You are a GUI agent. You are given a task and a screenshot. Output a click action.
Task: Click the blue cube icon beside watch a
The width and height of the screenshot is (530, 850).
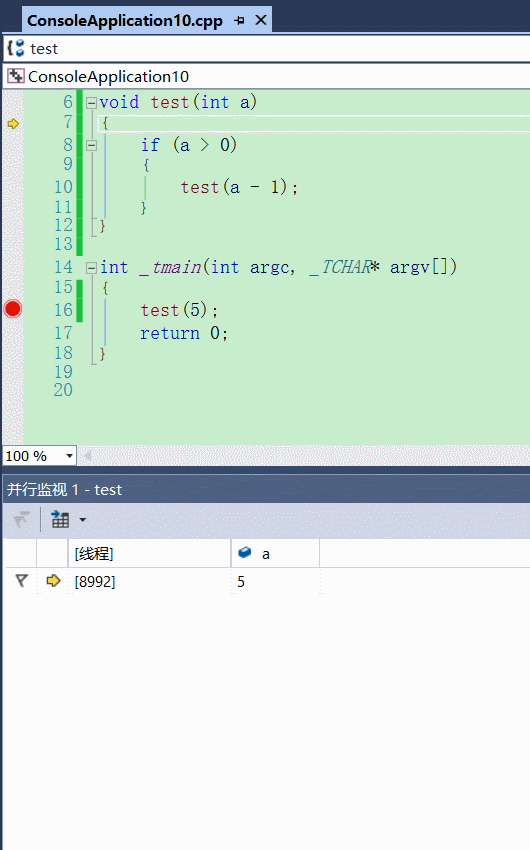(x=245, y=552)
